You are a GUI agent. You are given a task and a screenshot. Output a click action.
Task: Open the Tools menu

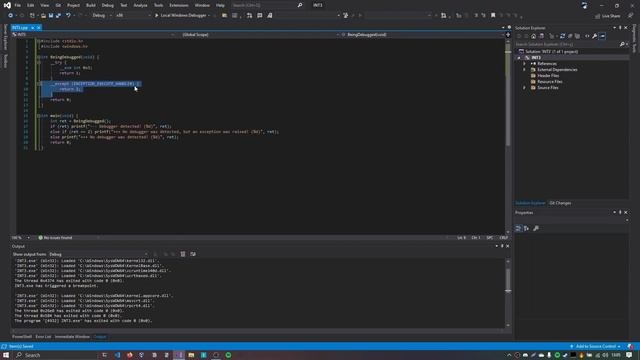click(x=158, y=5)
